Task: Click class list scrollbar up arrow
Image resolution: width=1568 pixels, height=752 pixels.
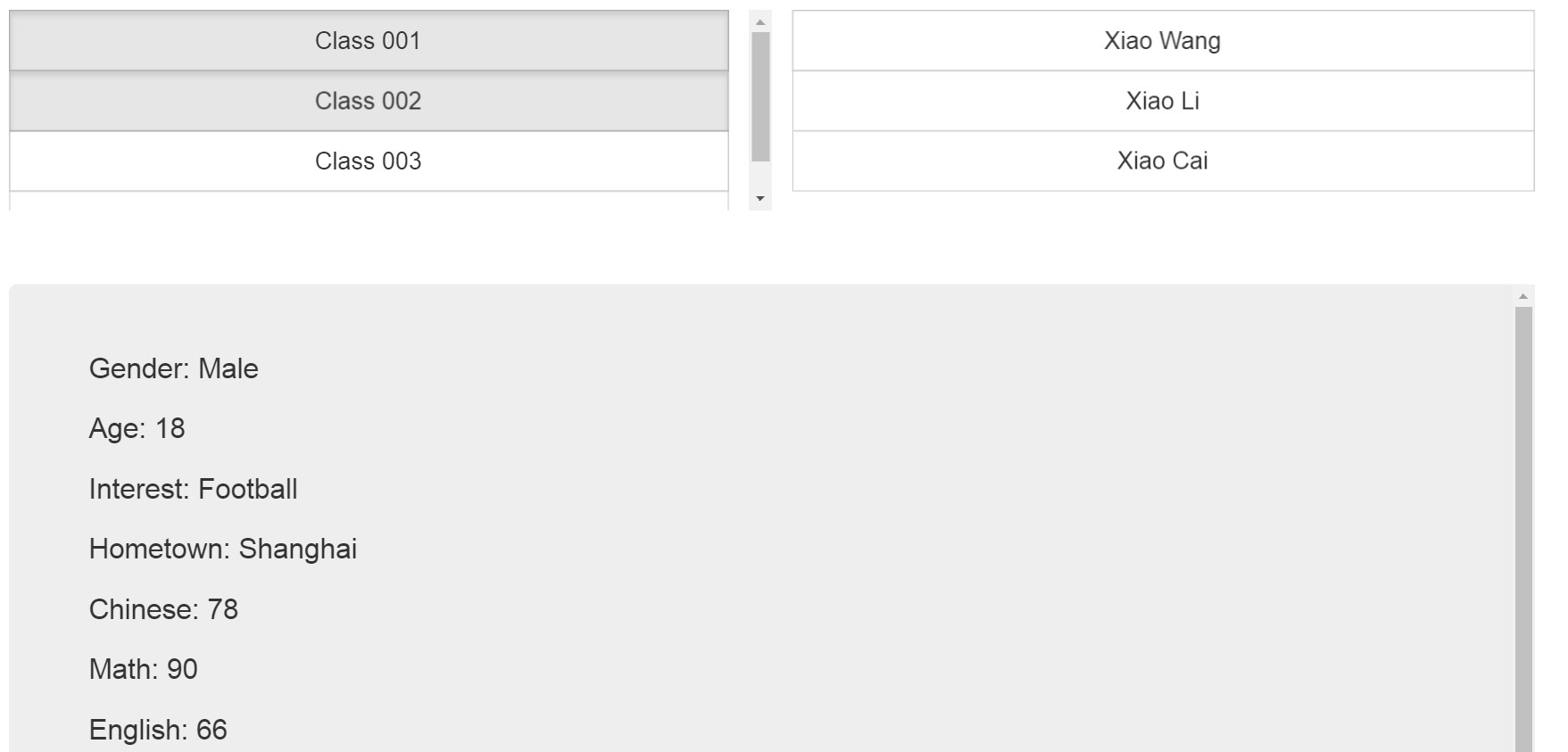Action: tap(760, 22)
